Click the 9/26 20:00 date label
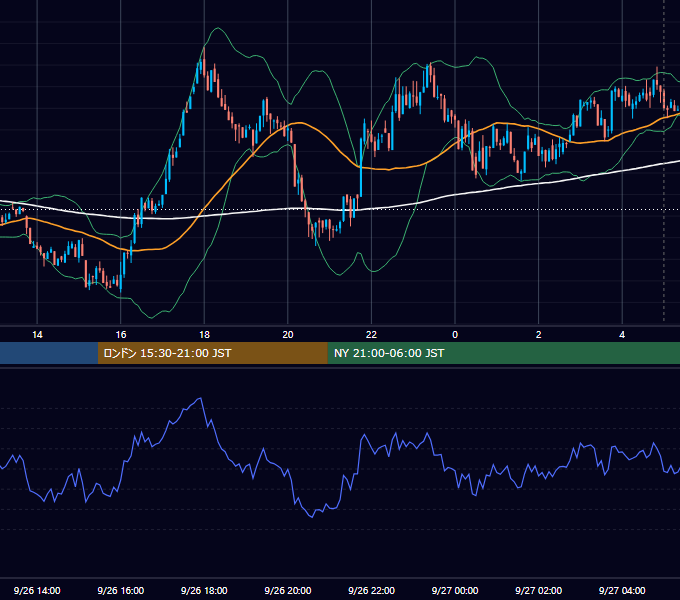680x600 pixels. (x=288, y=590)
